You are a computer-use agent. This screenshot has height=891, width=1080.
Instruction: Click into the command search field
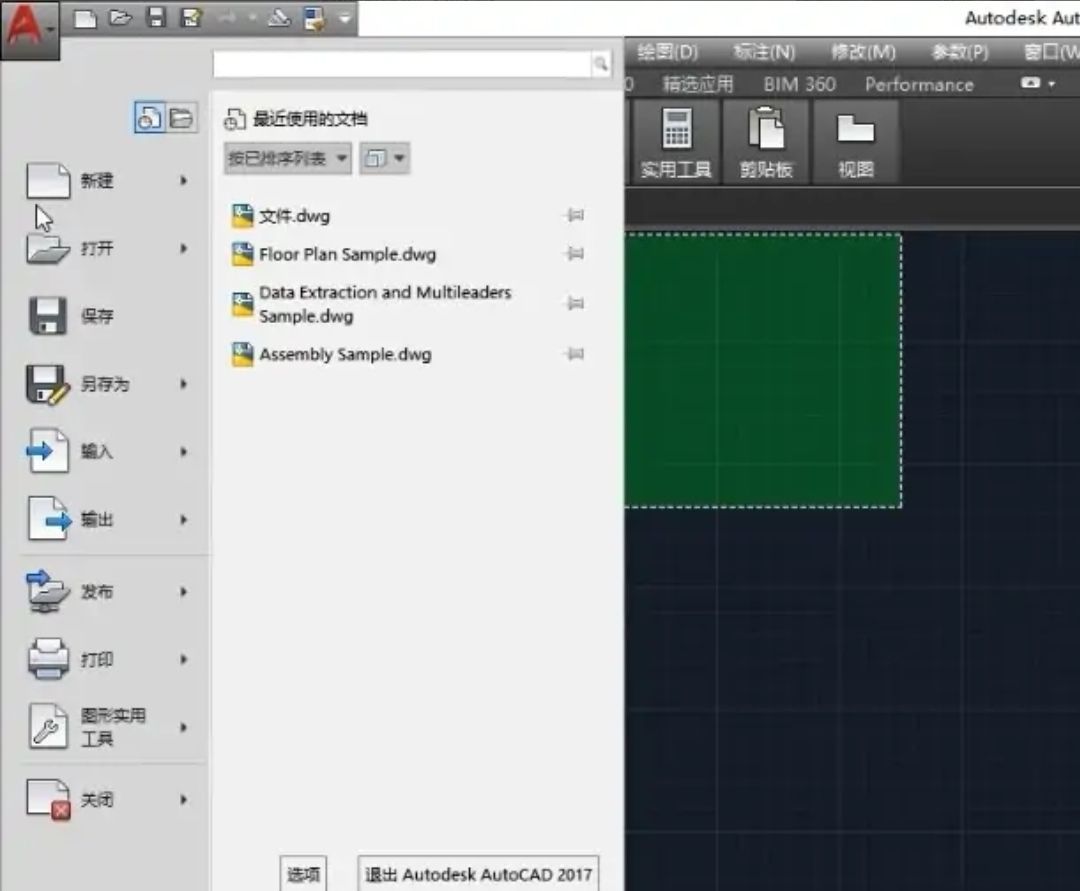pos(402,64)
